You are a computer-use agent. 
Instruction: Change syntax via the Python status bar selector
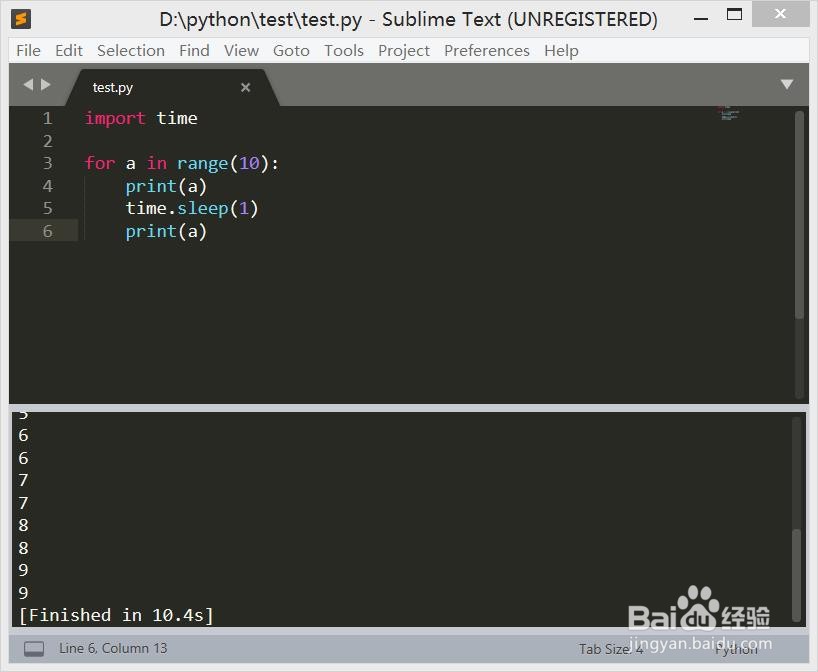tap(737, 649)
